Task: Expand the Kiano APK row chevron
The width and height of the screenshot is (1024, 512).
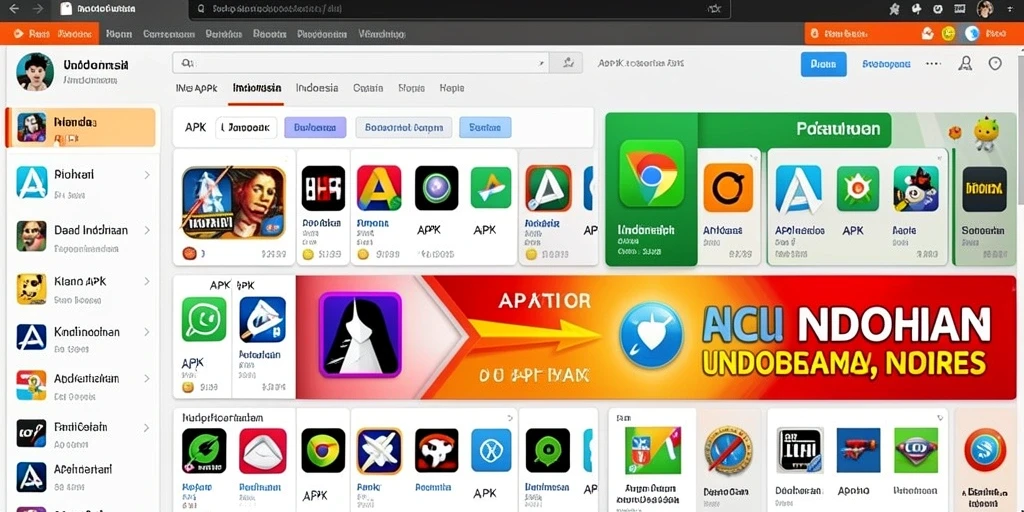Action: click(x=147, y=281)
